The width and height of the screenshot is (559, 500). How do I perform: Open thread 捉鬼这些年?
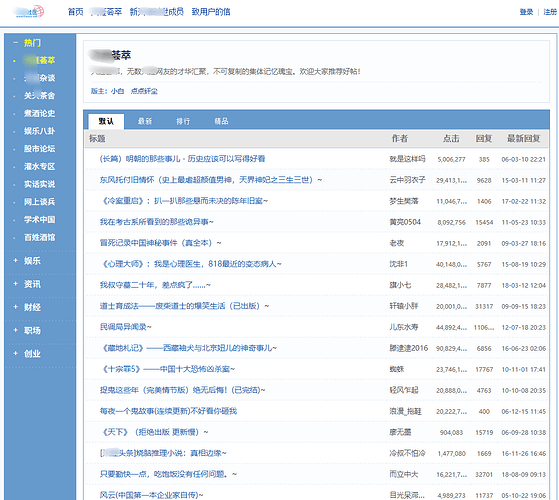pos(183,390)
